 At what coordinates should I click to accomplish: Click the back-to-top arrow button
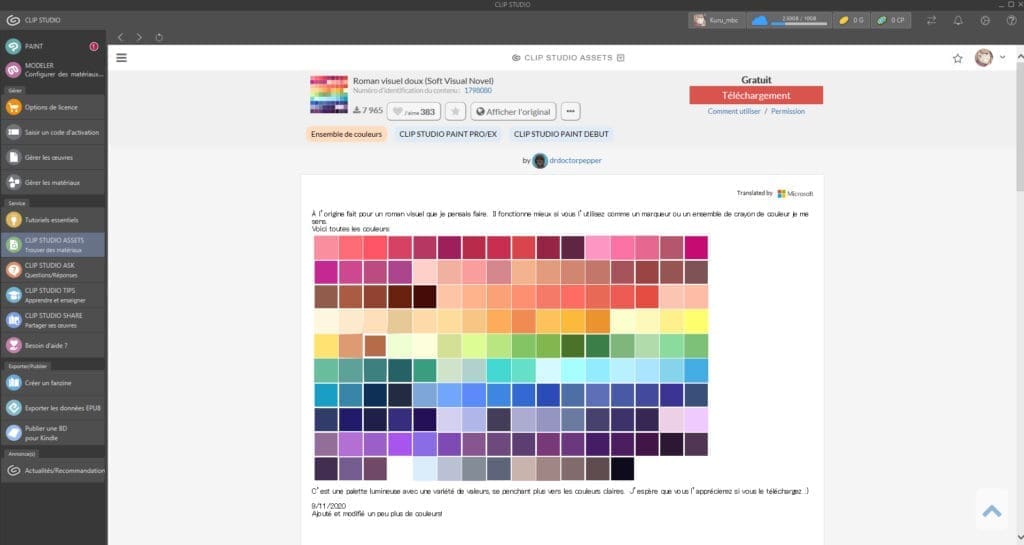(992, 511)
